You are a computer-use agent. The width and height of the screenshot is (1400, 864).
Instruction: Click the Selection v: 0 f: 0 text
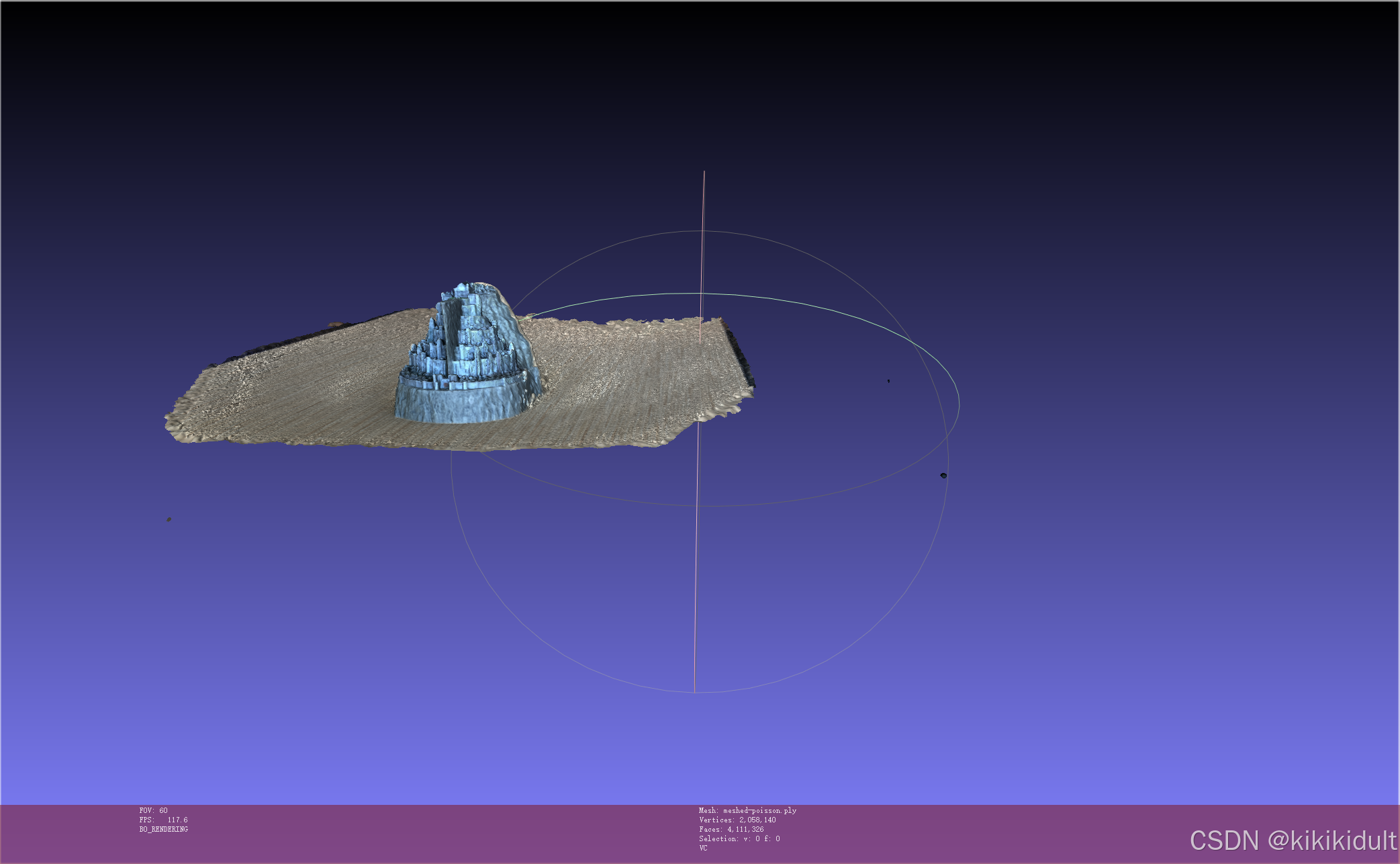[x=739, y=838]
